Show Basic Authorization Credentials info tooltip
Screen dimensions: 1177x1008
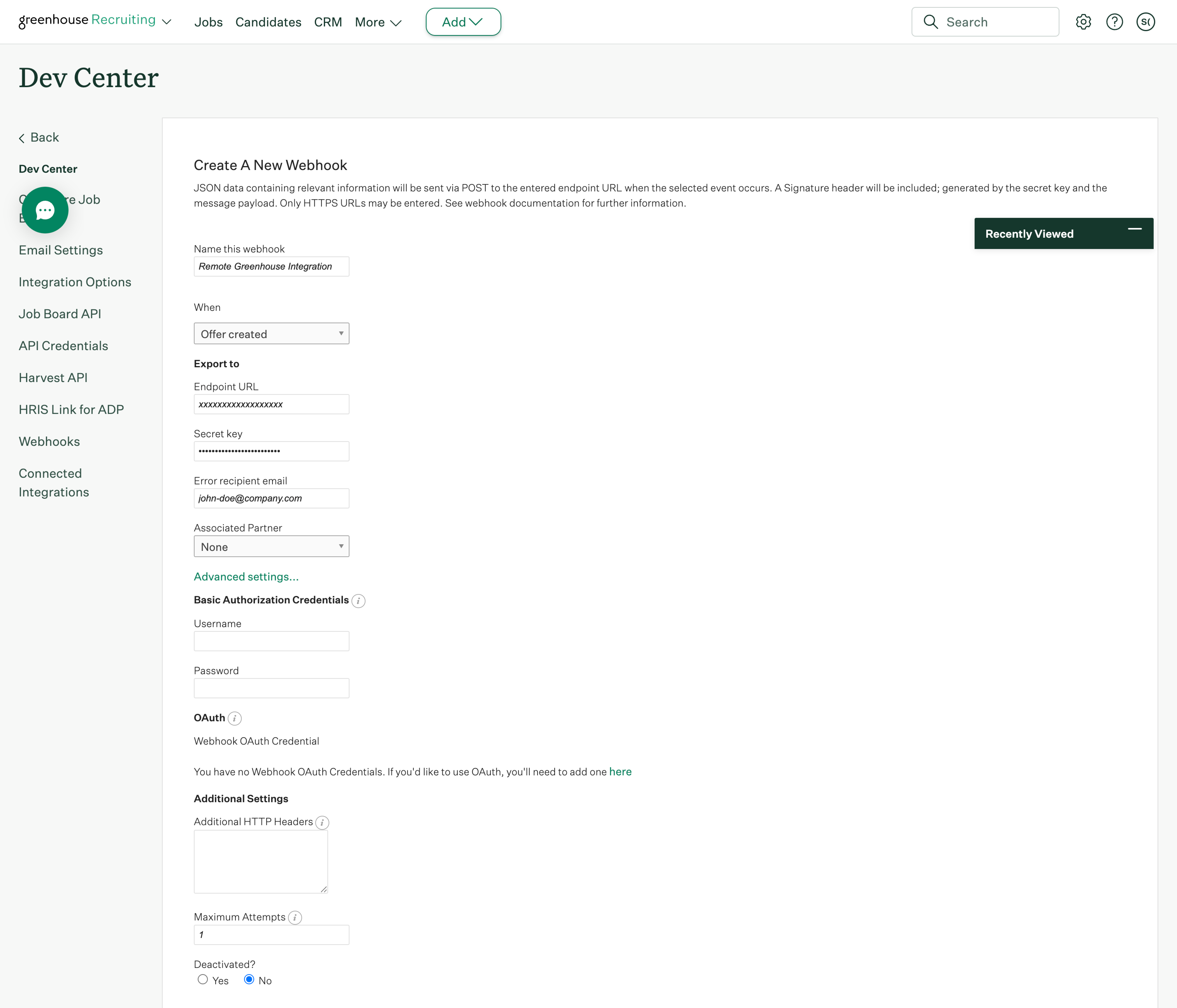pyautogui.click(x=358, y=601)
